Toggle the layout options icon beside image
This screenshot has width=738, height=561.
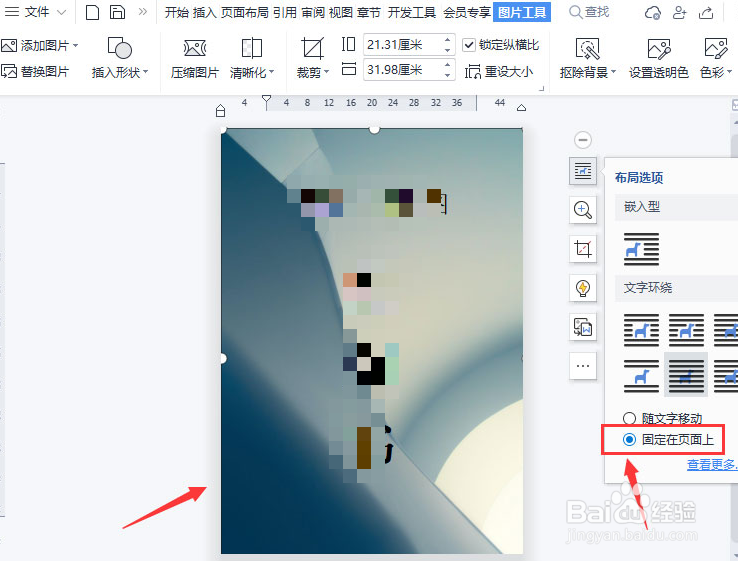pos(583,171)
